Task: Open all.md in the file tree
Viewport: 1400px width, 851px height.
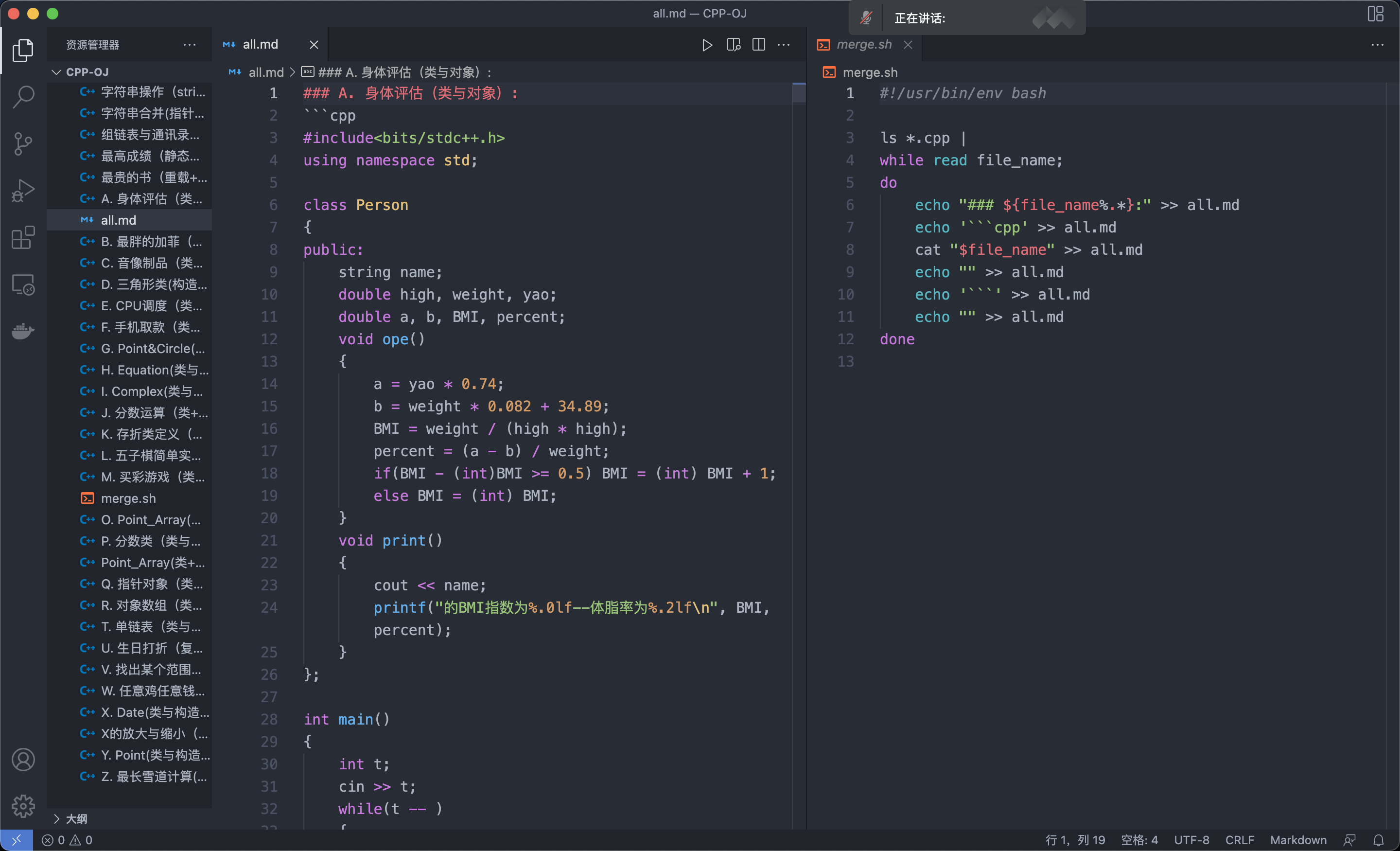Action: [129, 220]
